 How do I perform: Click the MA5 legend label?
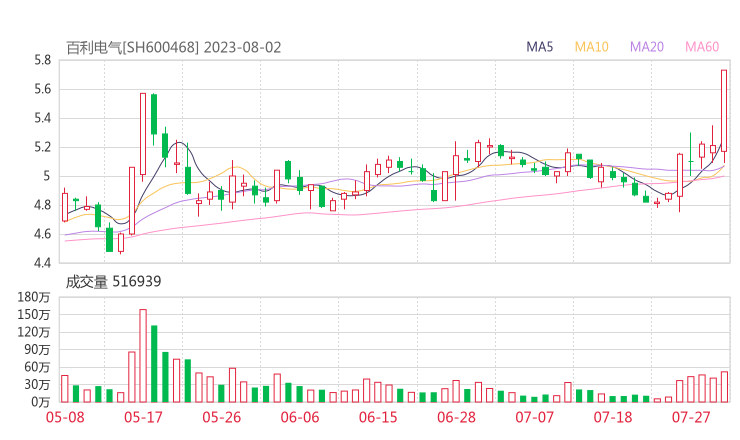click(539, 47)
